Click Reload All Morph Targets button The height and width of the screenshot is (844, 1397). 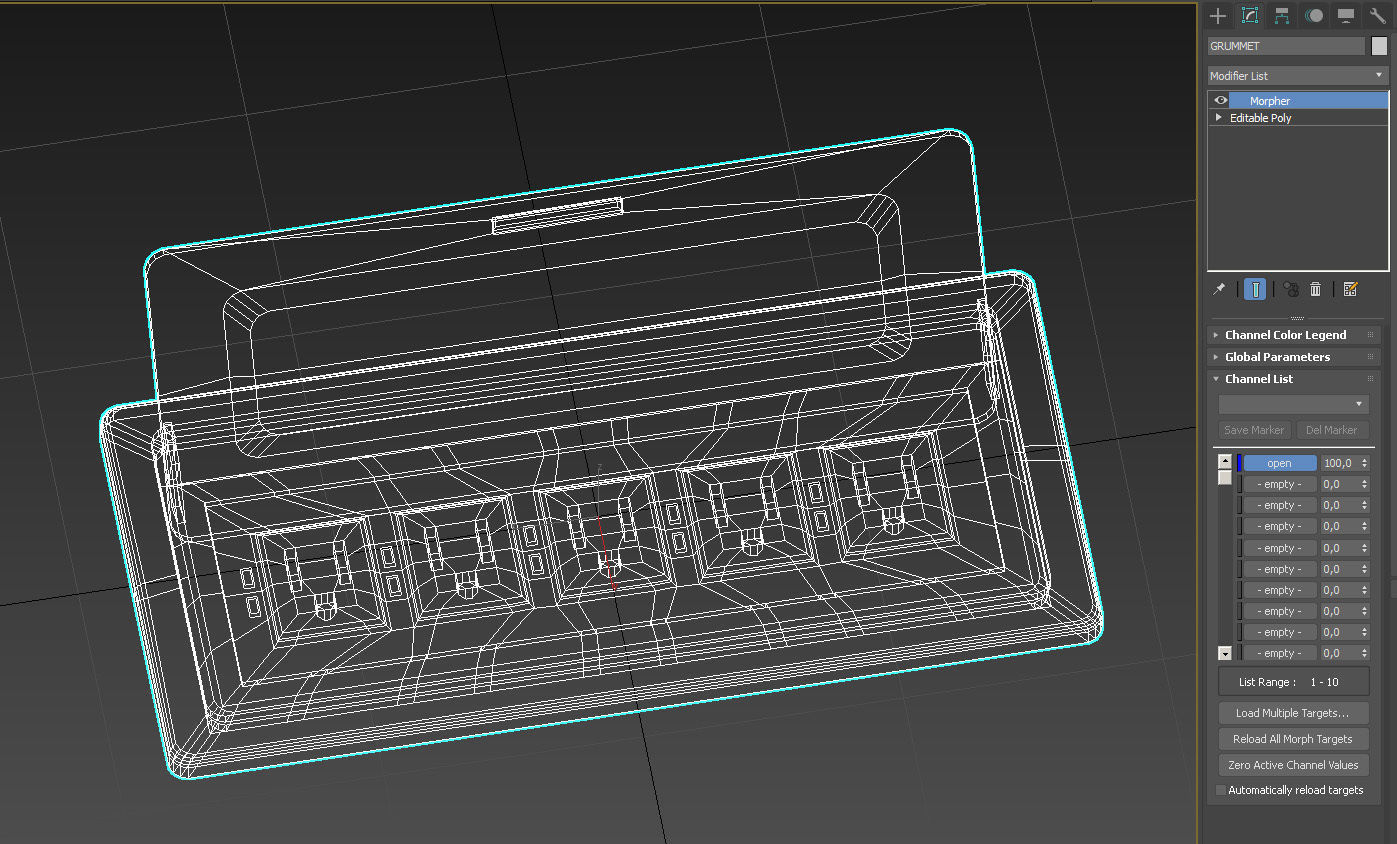click(1293, 739)
